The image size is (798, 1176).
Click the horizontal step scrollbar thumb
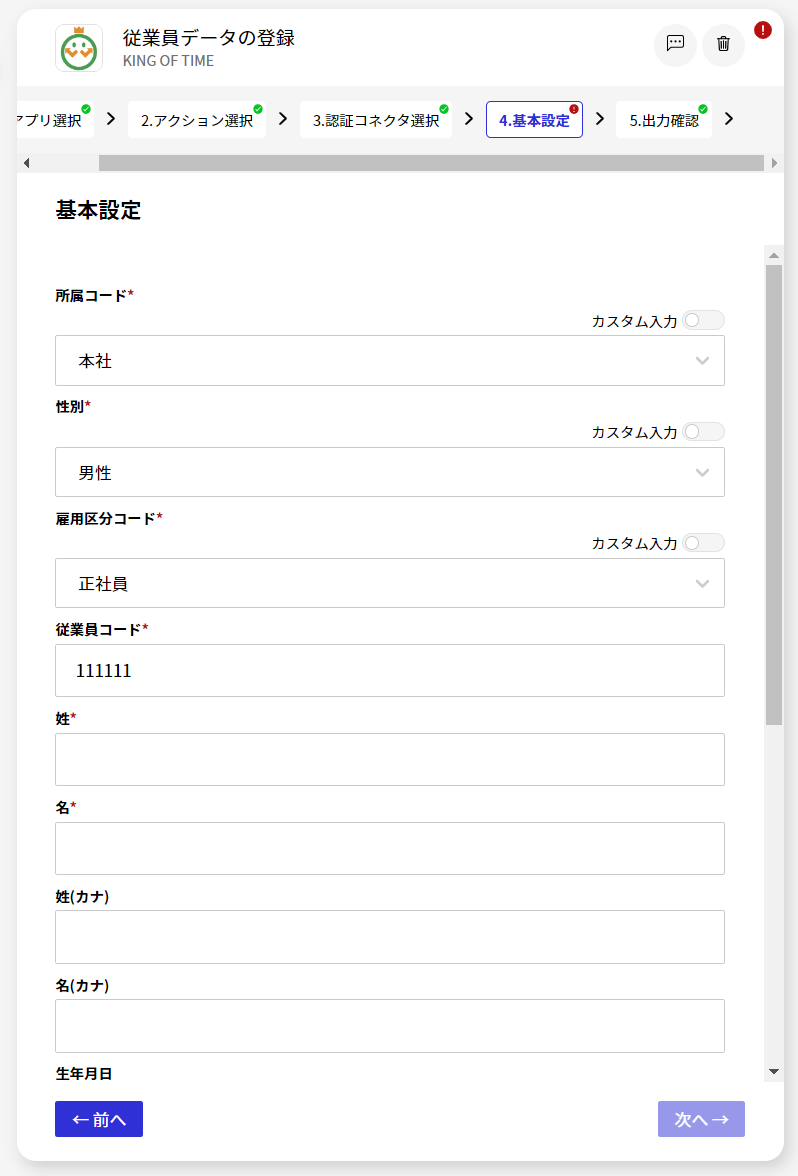pos(431,163)
